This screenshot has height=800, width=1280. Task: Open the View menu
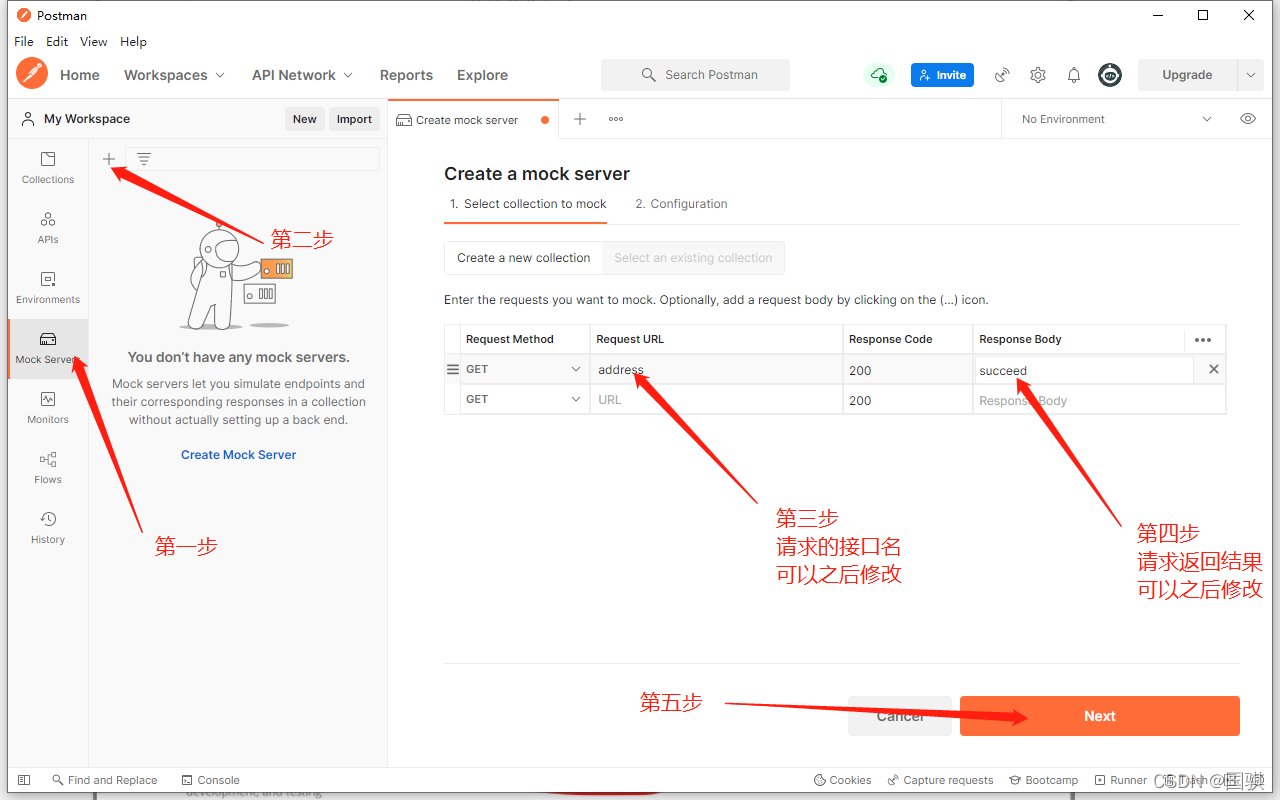94,42
